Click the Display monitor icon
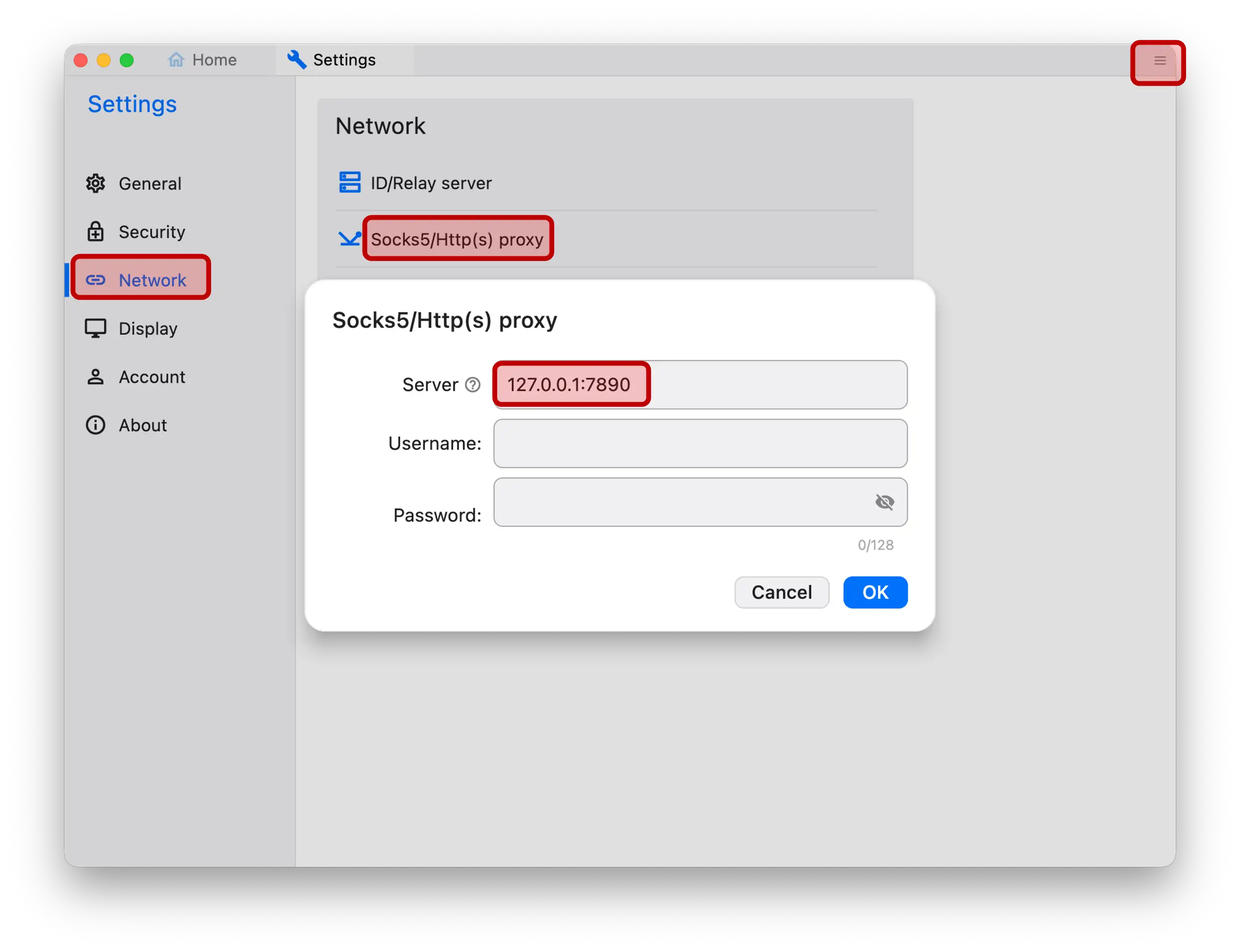The width and height of the screenshot is (1242, 952). pos(95,329)
